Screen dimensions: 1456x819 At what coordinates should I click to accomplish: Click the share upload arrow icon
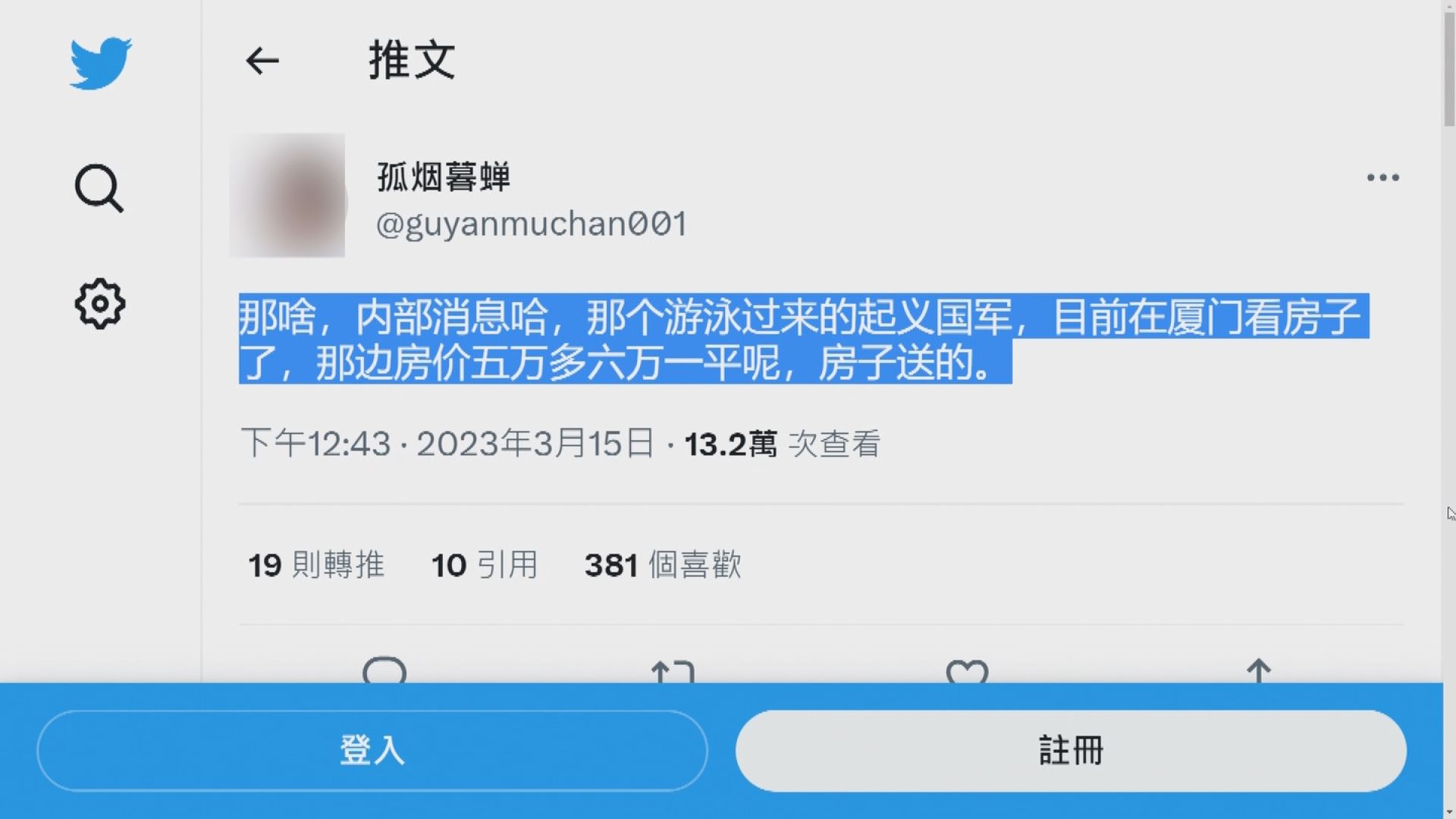tap(1258, 670)
